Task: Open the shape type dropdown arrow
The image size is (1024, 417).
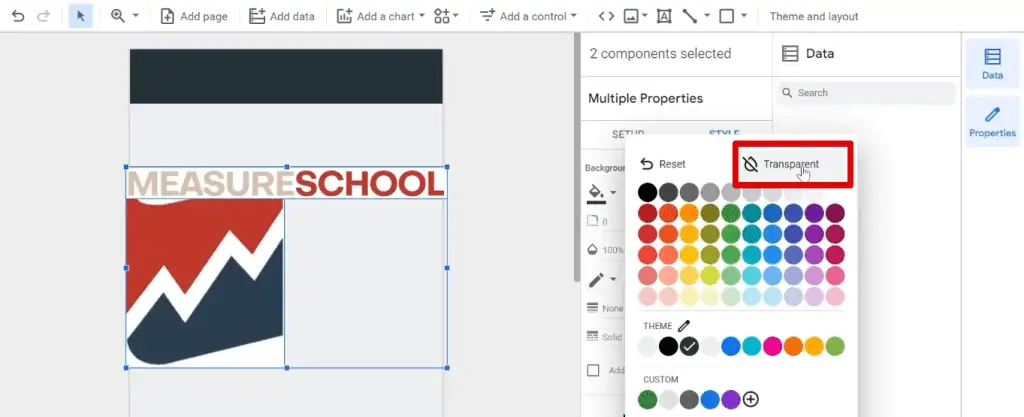Action: point(744,16)
